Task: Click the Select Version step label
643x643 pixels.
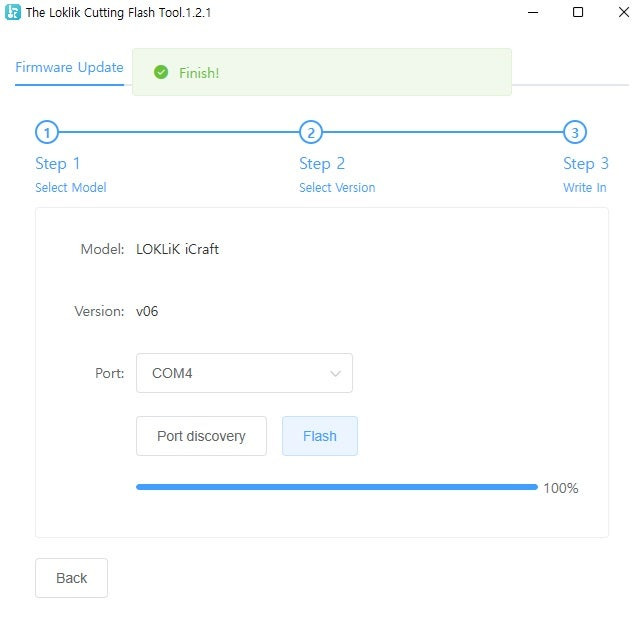Action: pyautogui.click(x=337, y=187)
